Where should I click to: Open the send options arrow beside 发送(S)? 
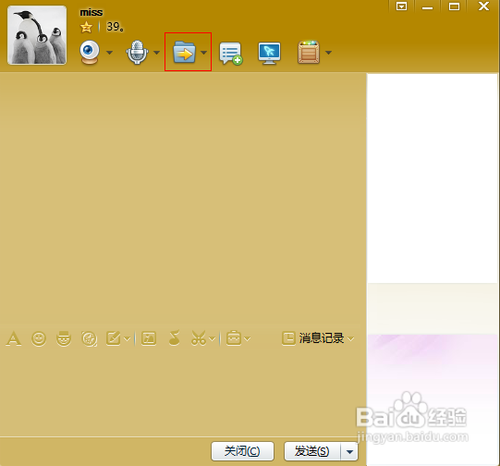click(349, 452)
